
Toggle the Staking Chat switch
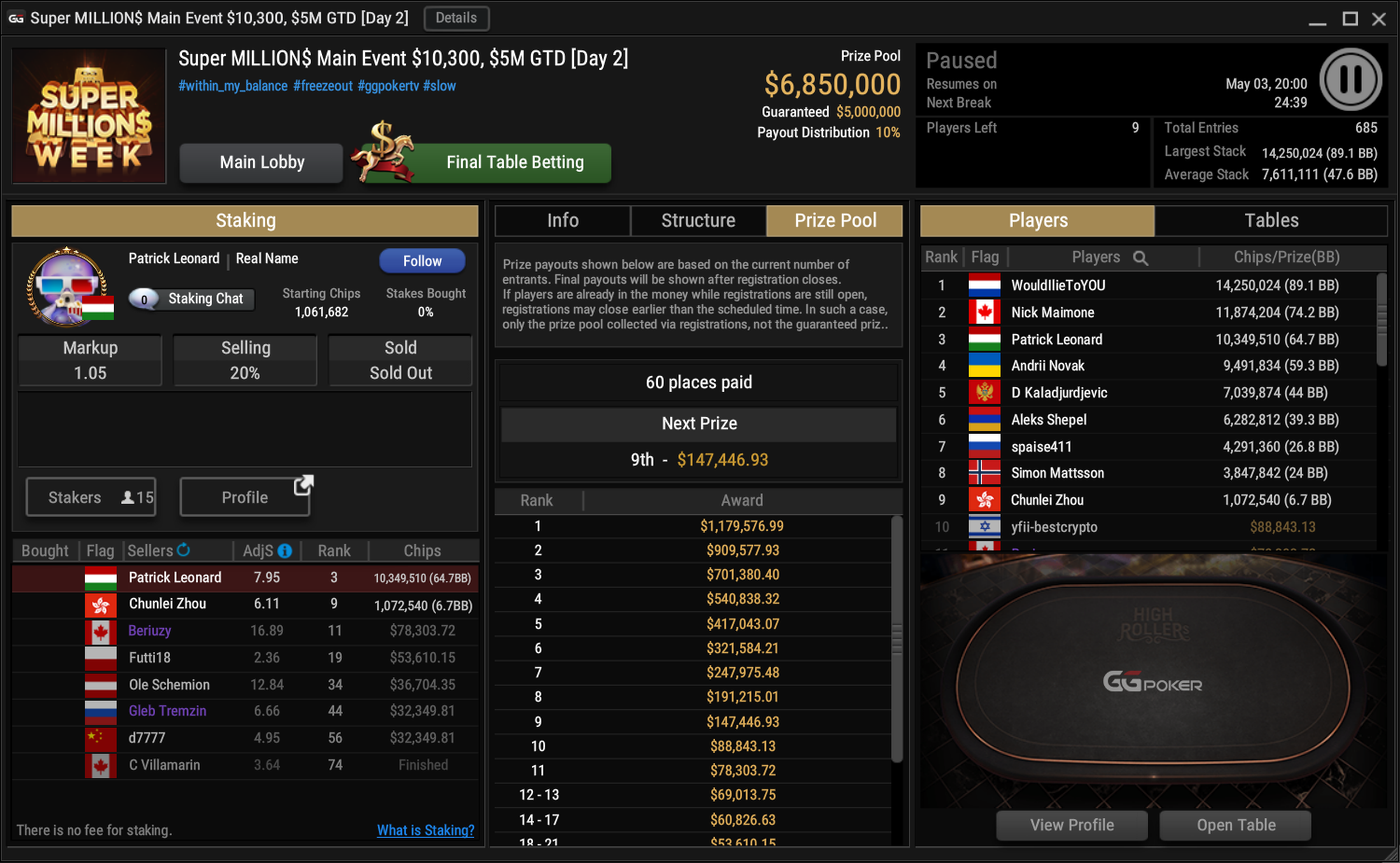(x=145, y=299)
